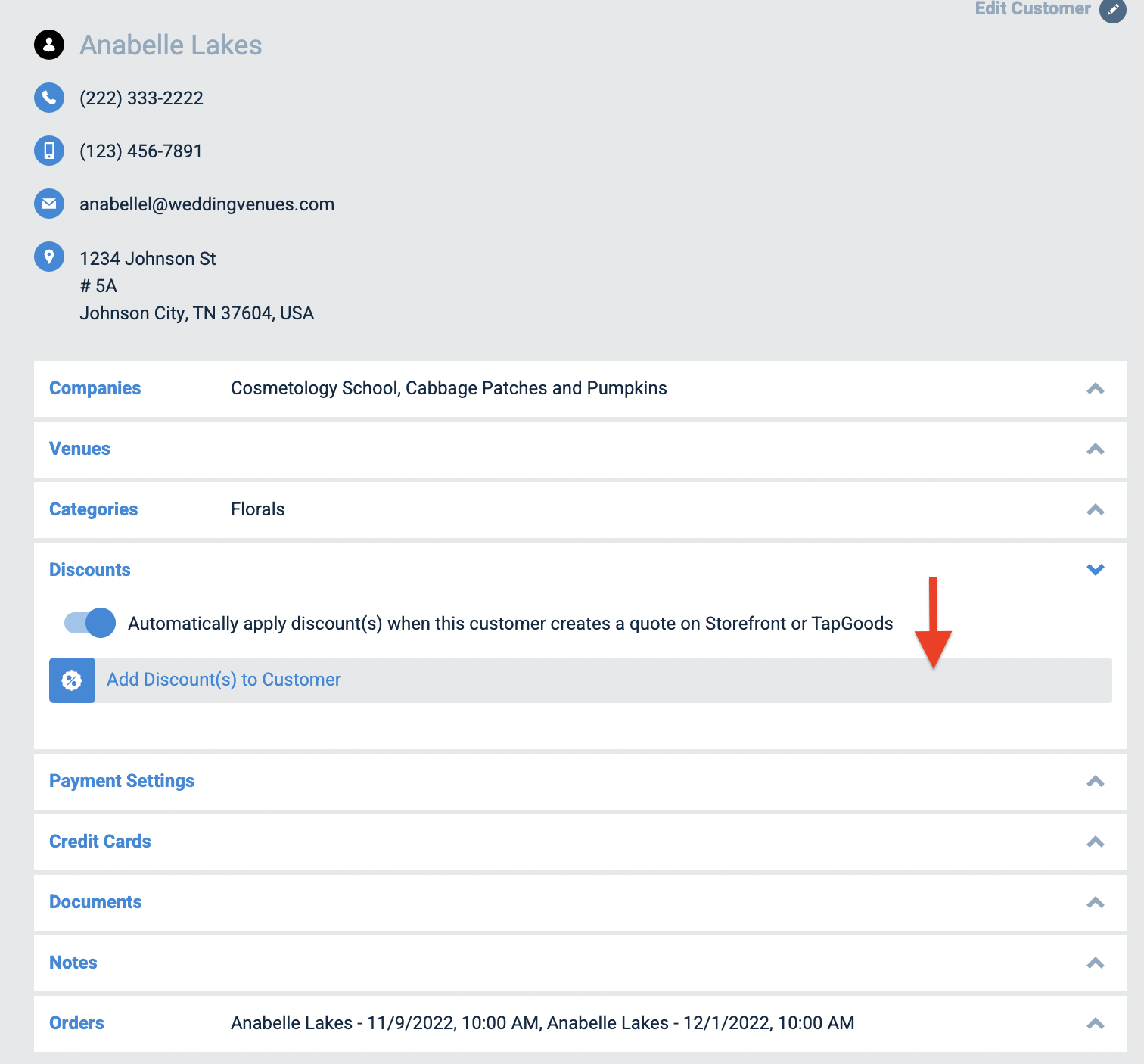Viewport: 1144px width, 1064px height.
Task: Open the Companies section header
Action: tap(95, 388)
